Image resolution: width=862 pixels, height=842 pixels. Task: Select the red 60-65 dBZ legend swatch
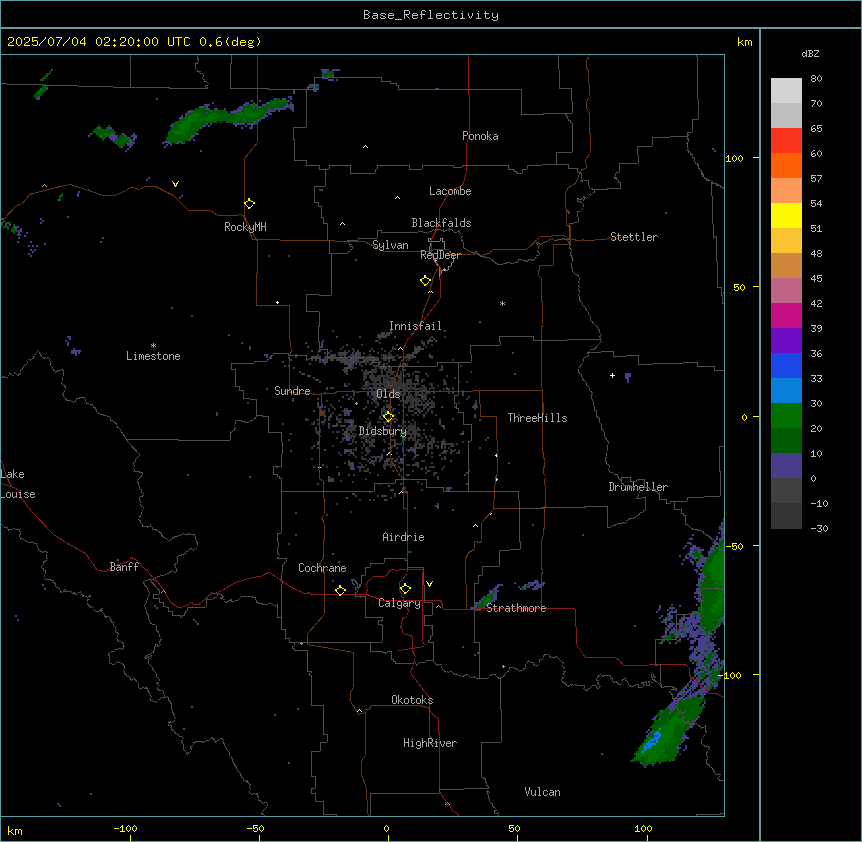tap(786, 141)
